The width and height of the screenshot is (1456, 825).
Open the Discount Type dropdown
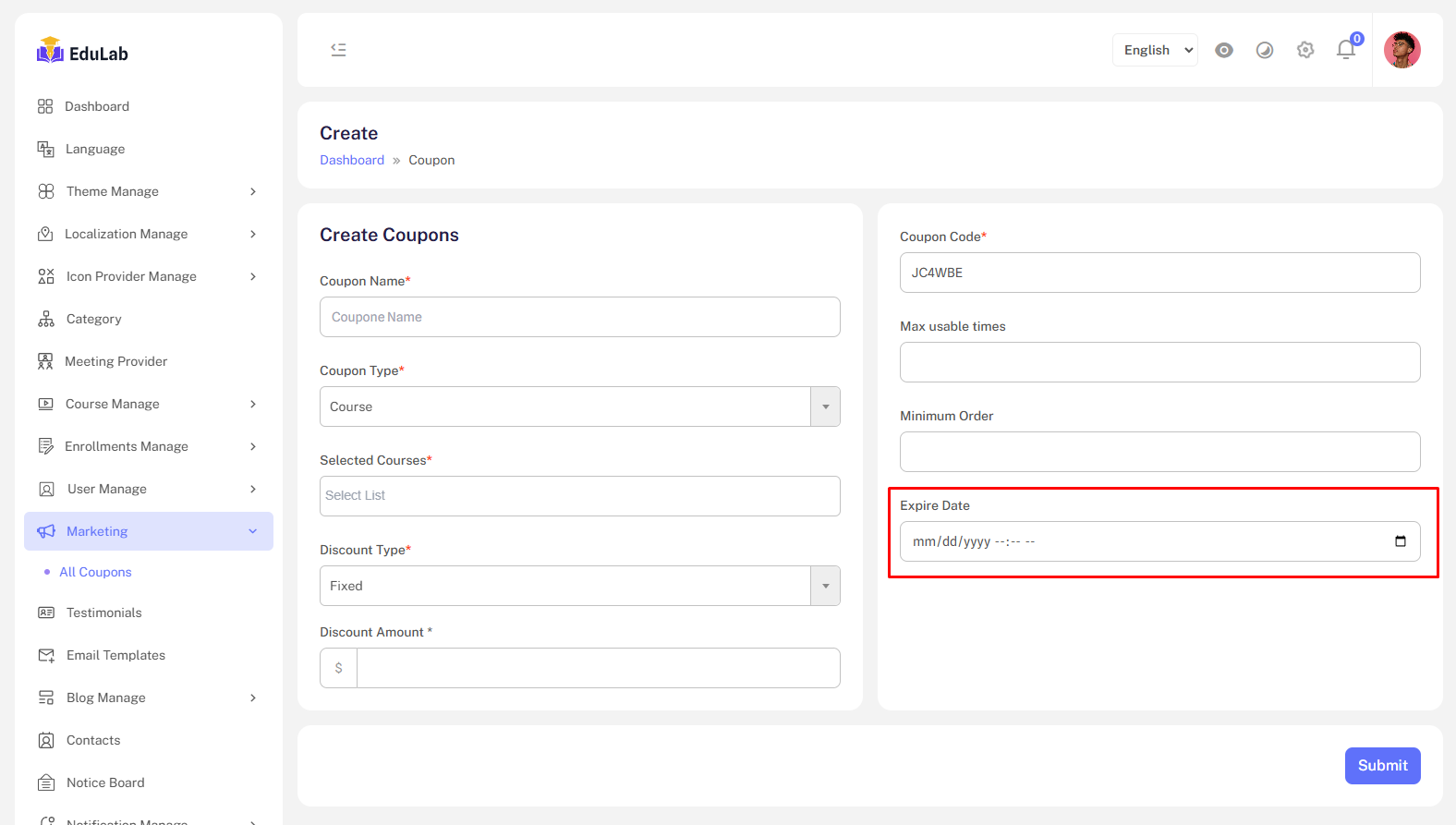579,586
